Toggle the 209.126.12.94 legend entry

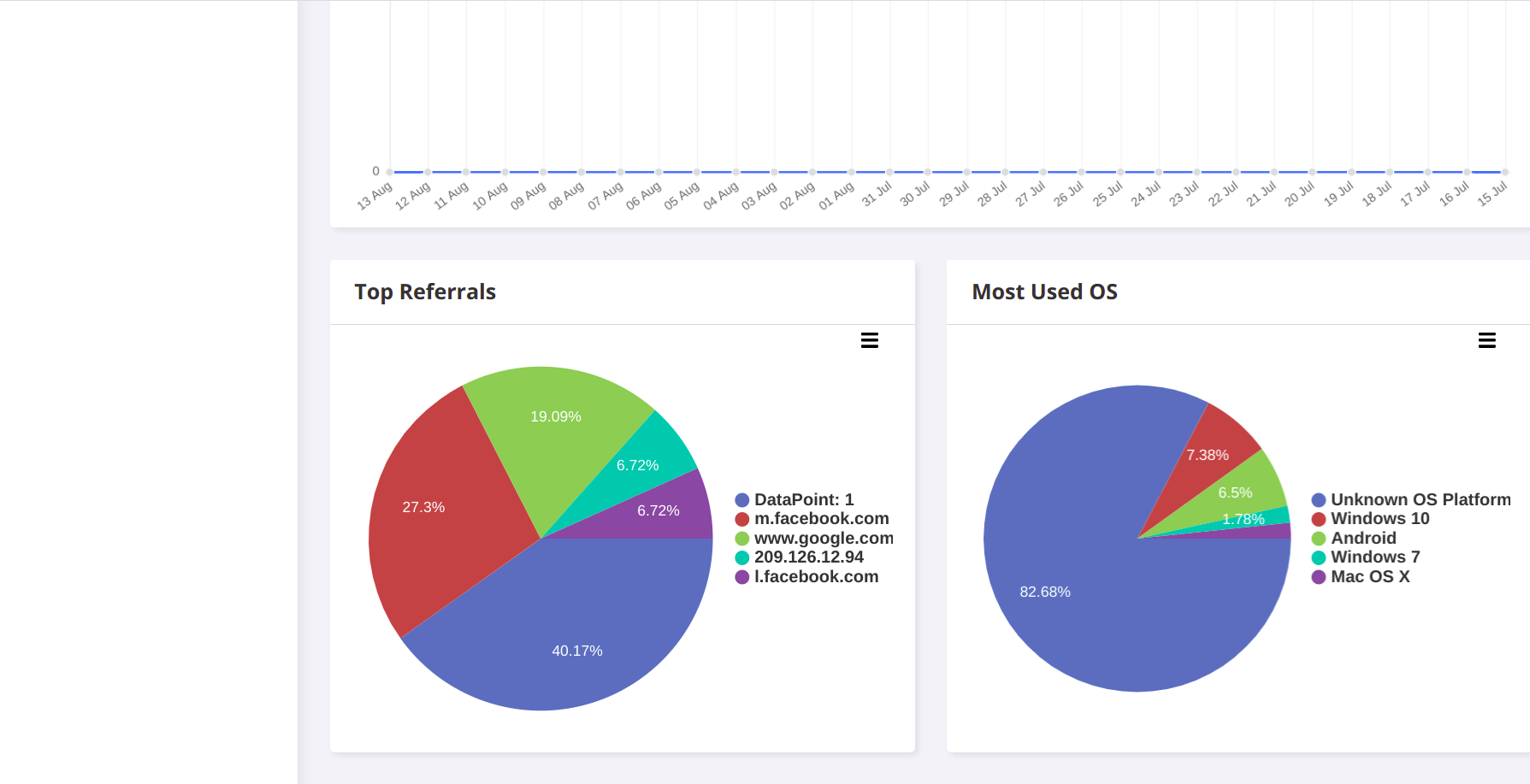coord(800,557)
